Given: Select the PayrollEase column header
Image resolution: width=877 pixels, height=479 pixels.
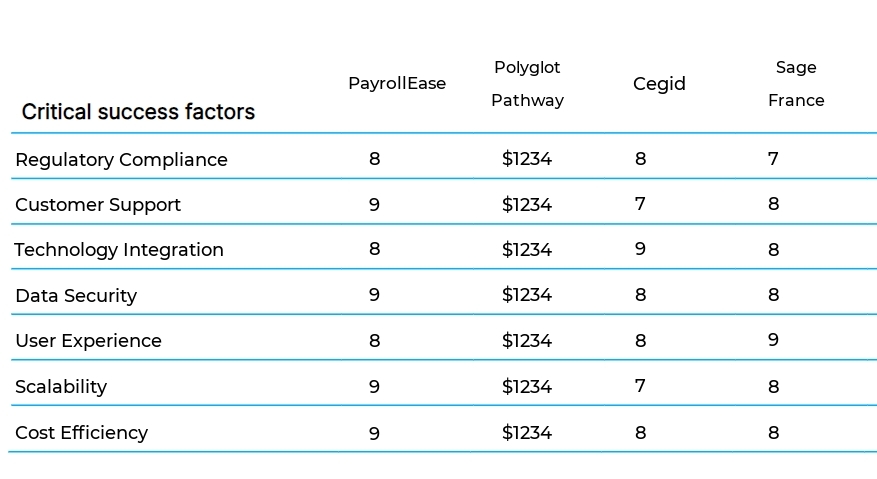Looking at the screenshot, I should click(397, 84).
